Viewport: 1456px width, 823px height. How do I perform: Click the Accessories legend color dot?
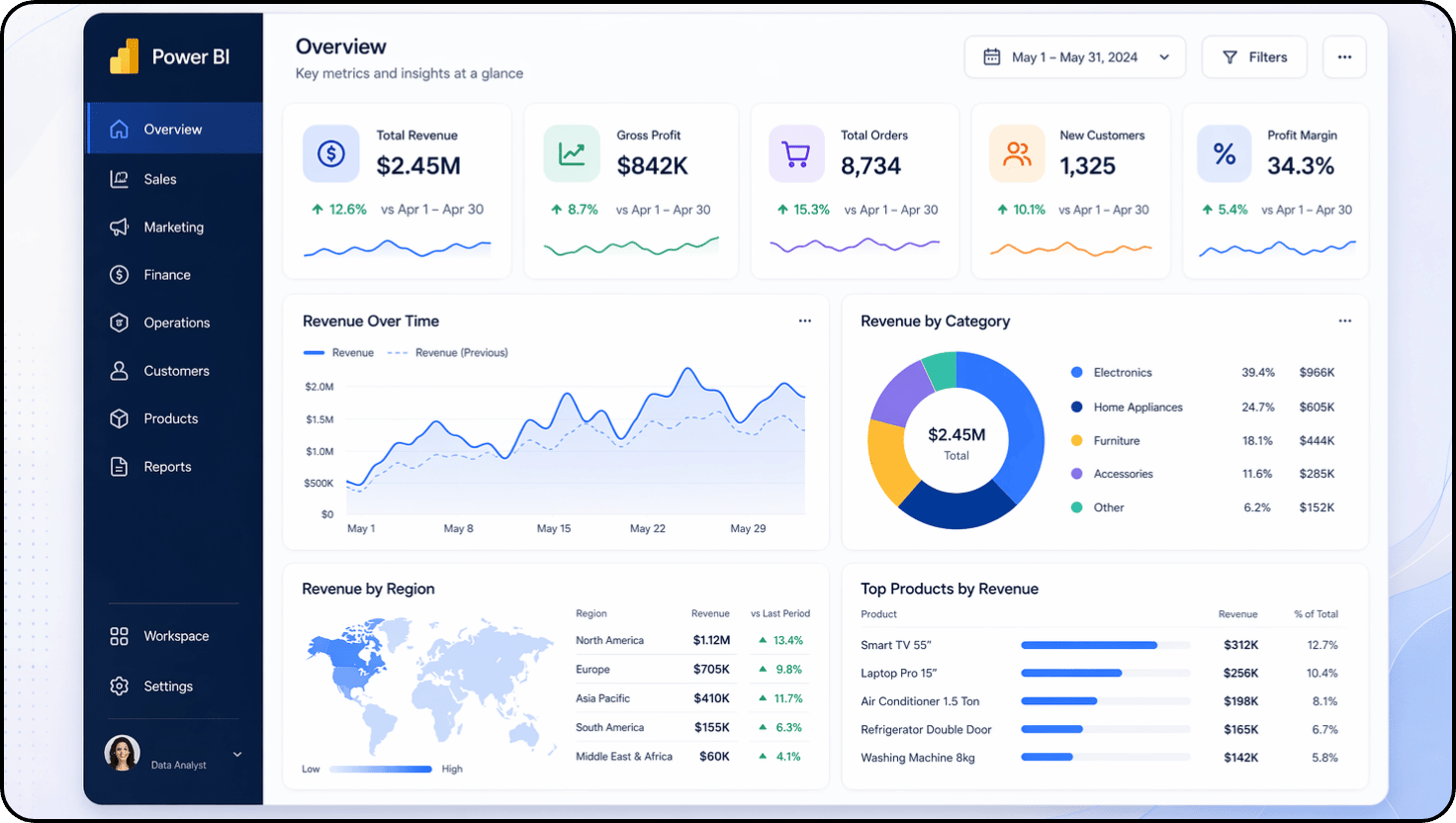(1076, 474)
